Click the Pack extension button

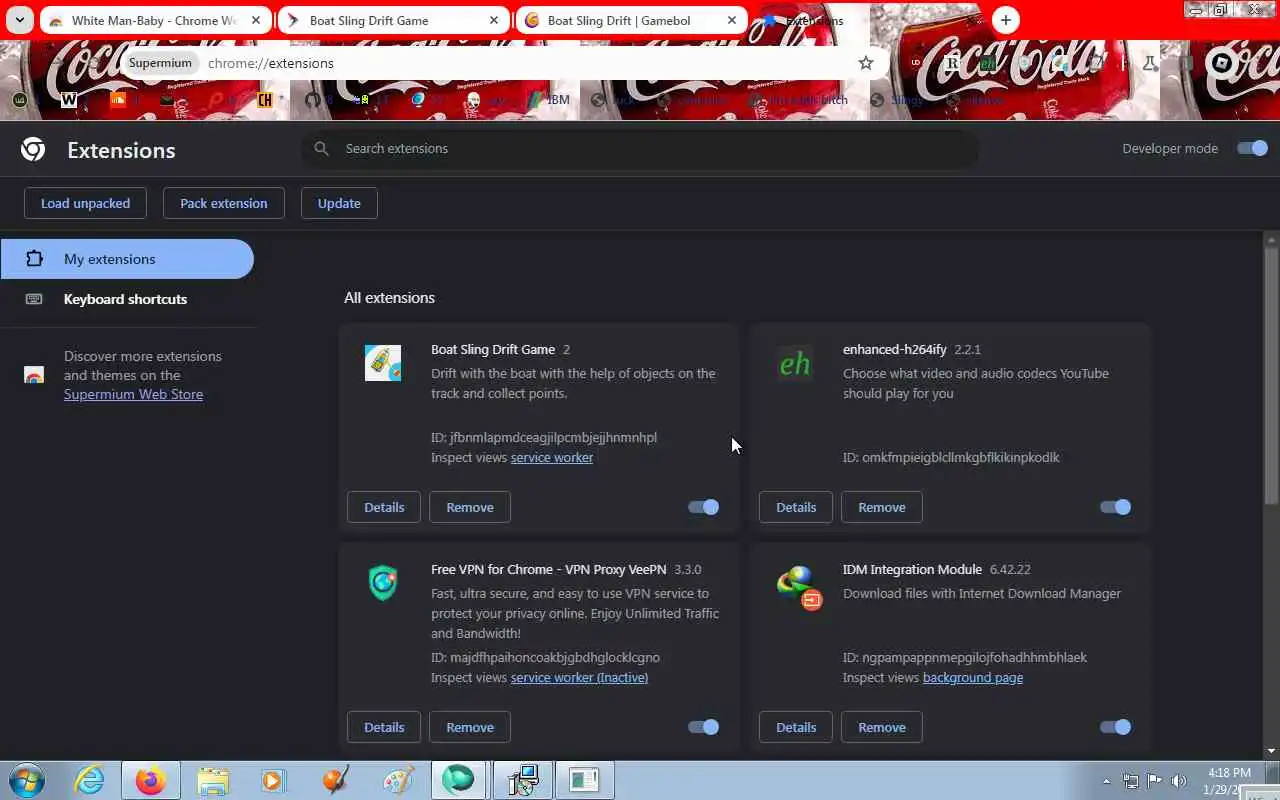tap(223, 203)
